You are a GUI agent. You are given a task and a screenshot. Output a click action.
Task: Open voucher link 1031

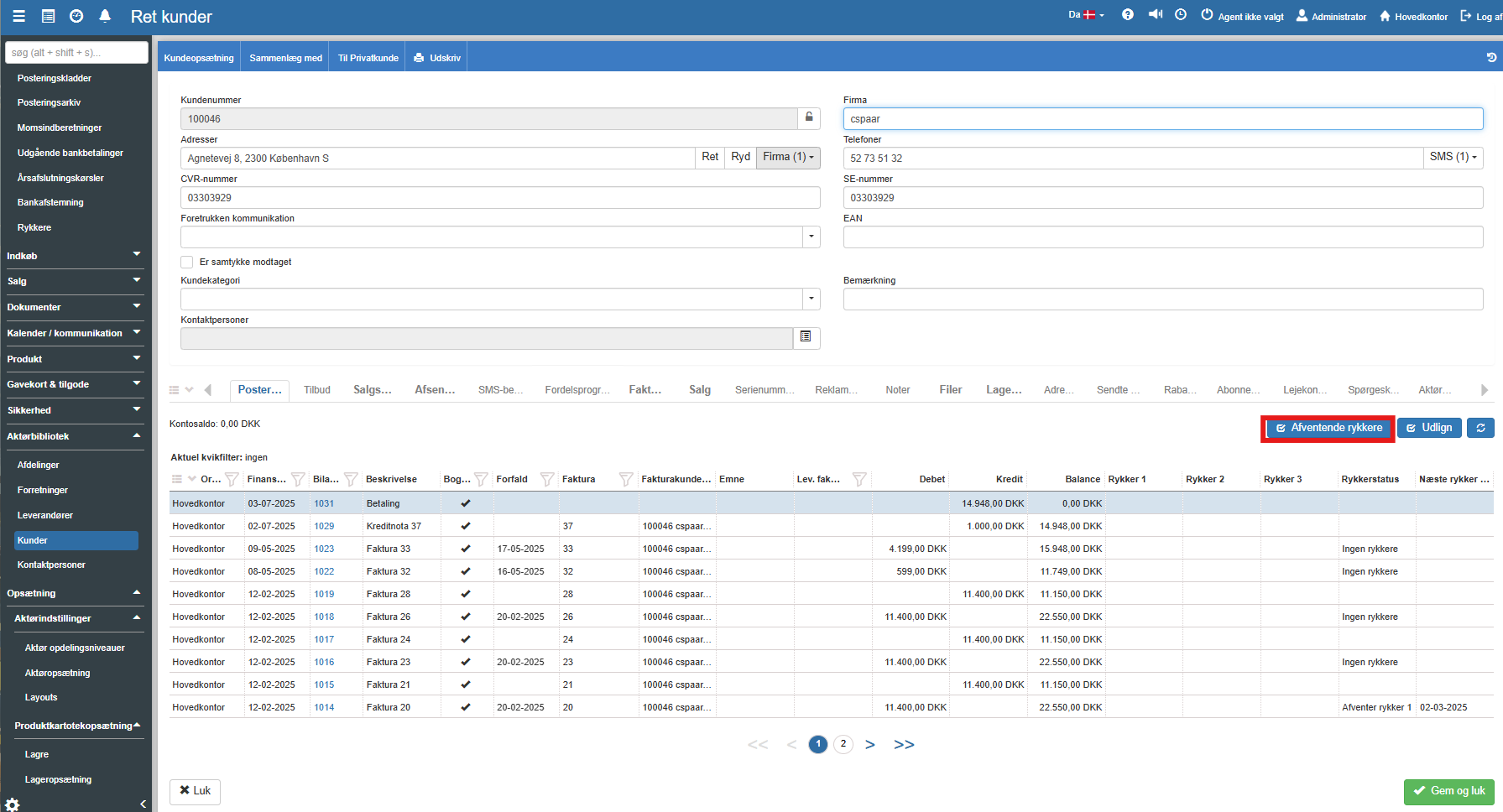324,503
